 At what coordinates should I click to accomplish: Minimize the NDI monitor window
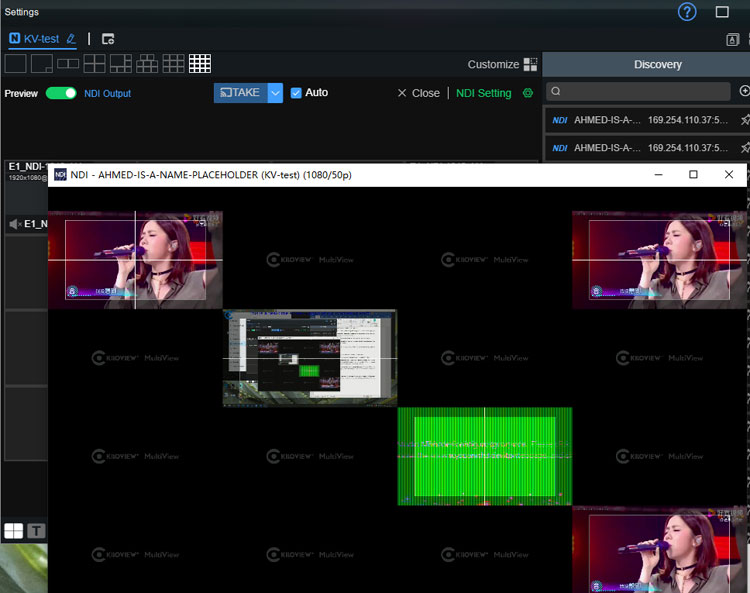(x=659, y=175)
